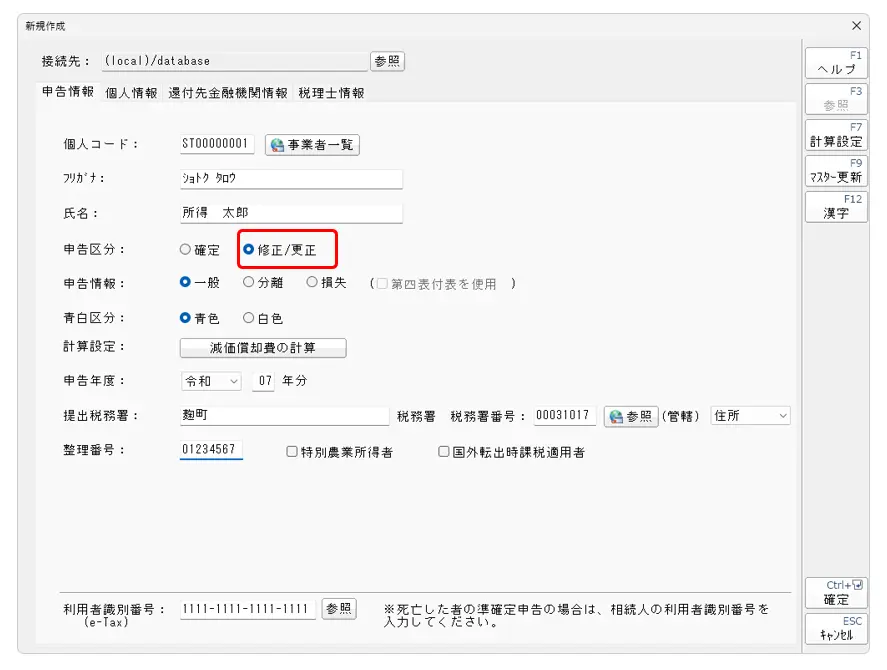Run F9 マスター更新

[835, 171]
